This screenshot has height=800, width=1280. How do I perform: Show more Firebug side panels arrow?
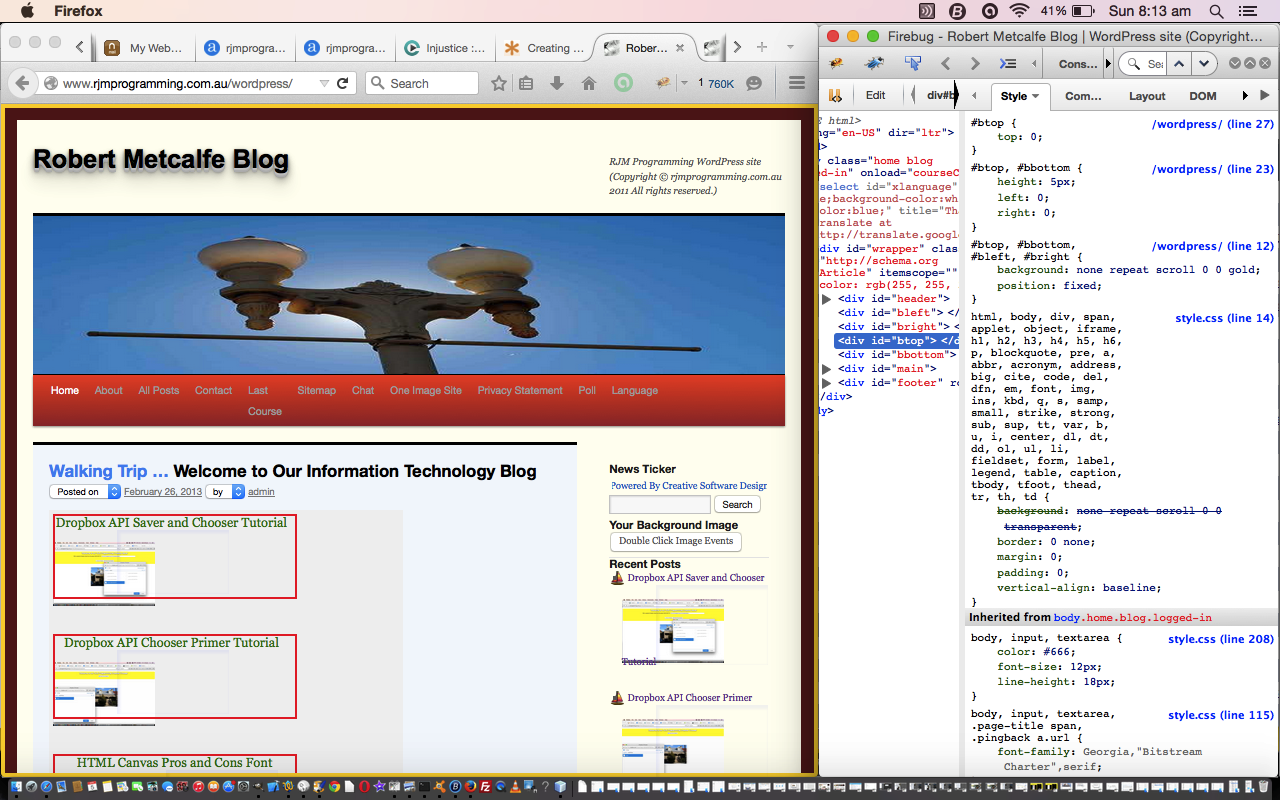tap(1245, 96)
